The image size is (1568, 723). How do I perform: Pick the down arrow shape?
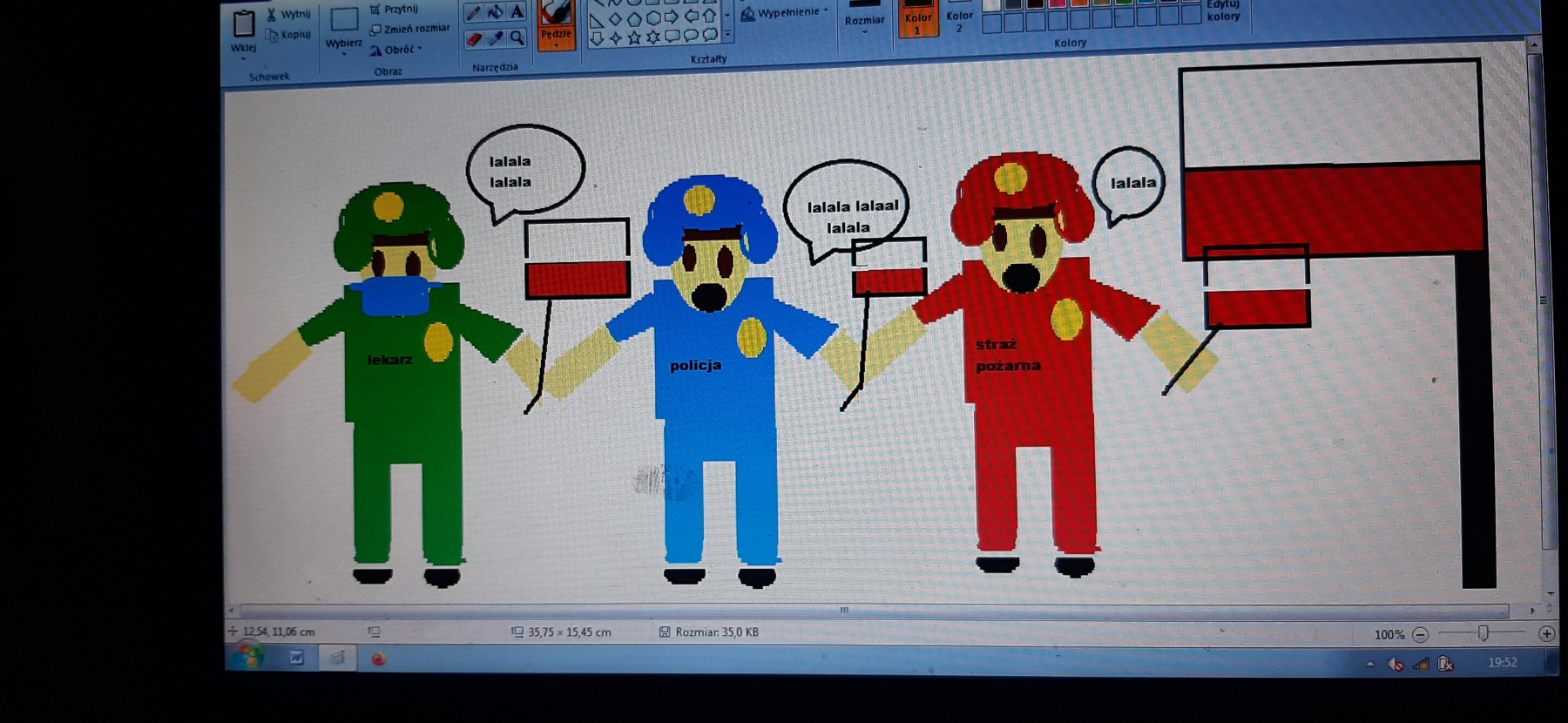[x=597, y=38]
